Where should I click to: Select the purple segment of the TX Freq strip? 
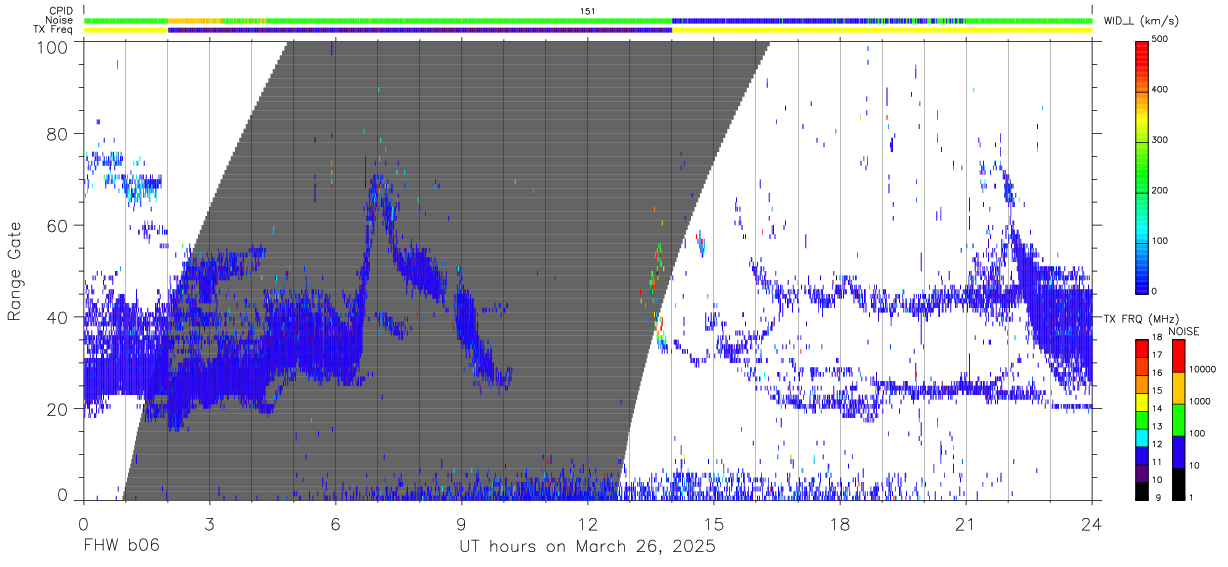[x=420, y=30]
